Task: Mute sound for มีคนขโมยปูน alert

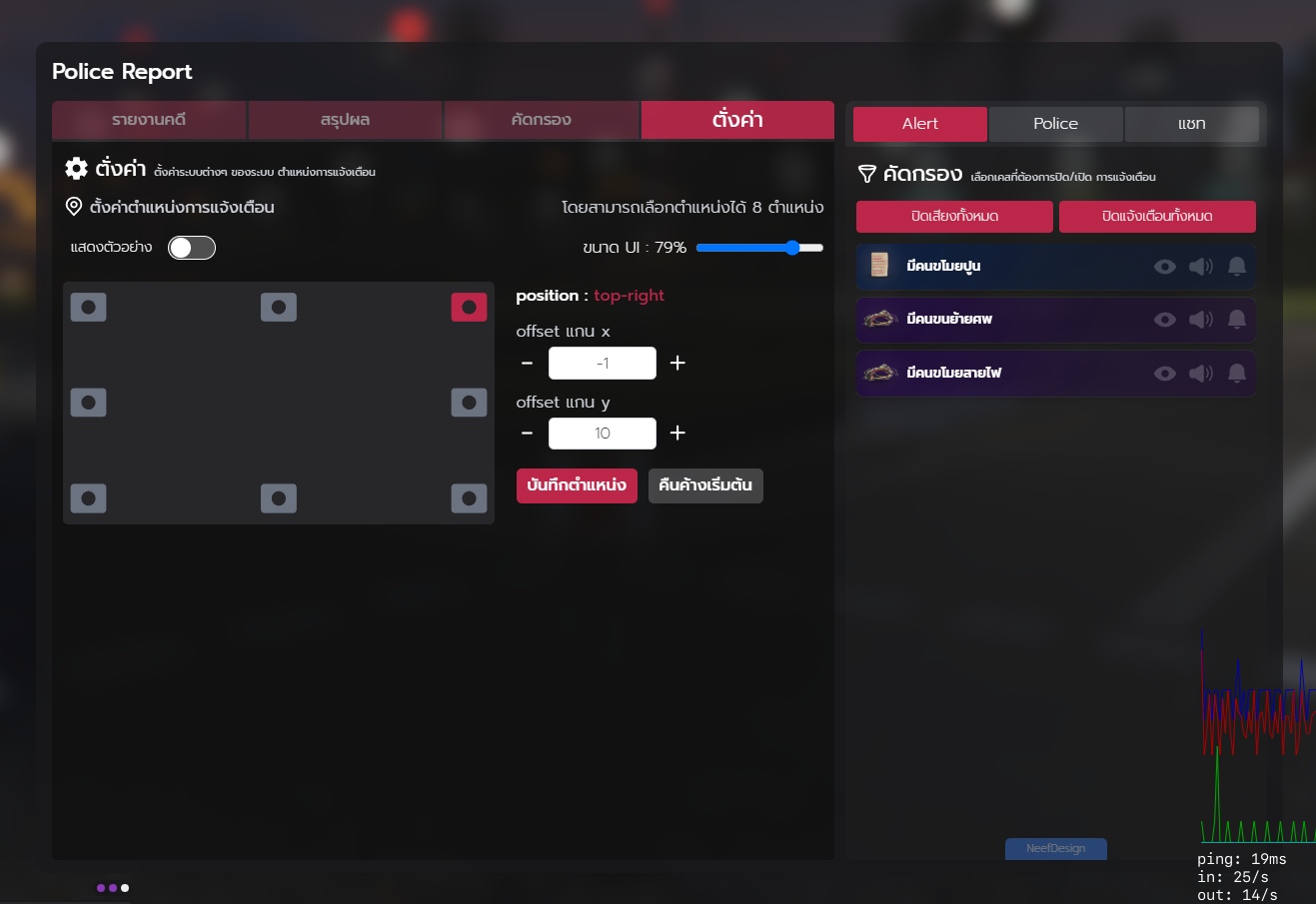Action: (x=1200, y=266)
